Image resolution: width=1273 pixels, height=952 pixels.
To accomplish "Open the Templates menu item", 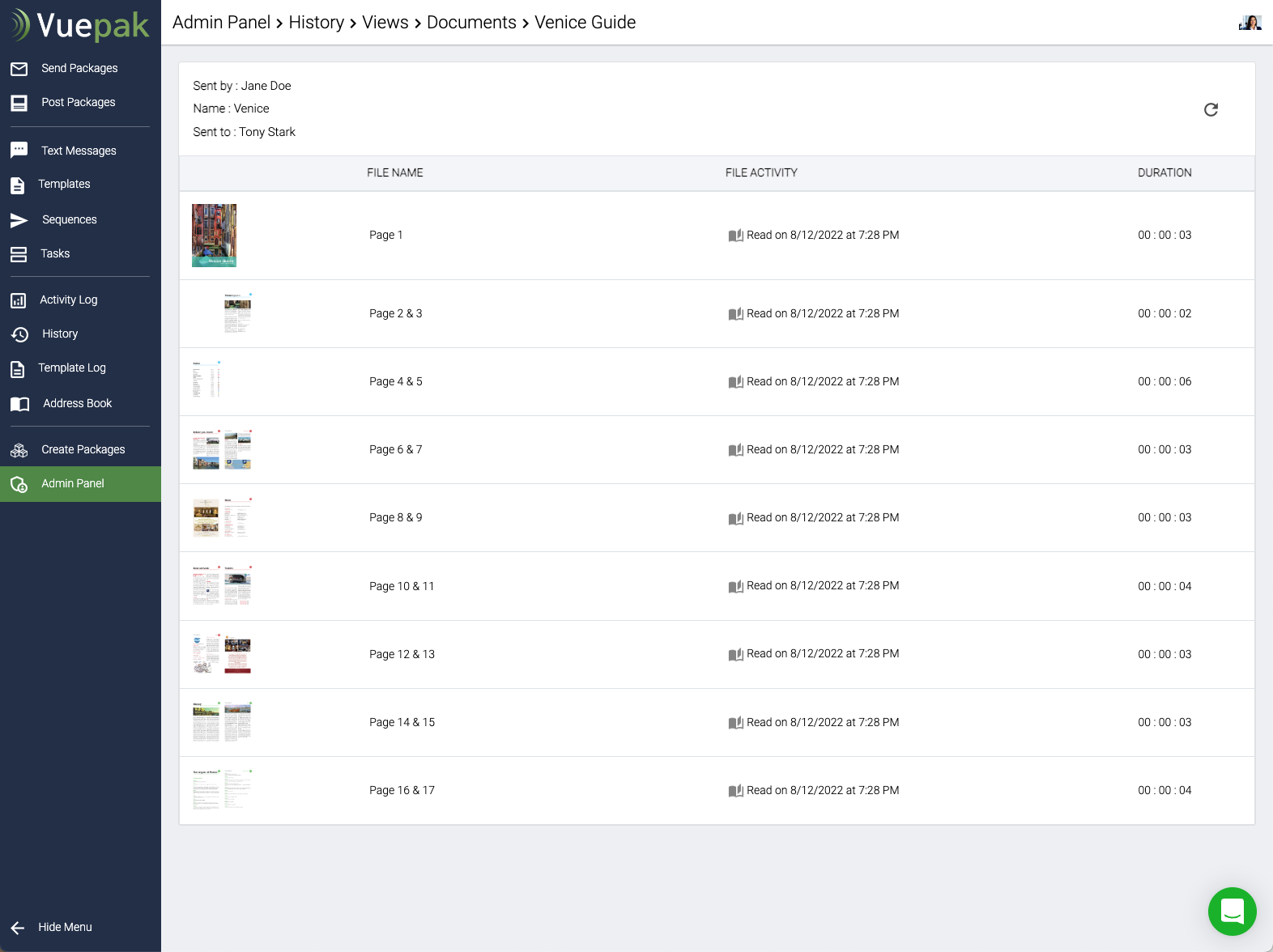I will coord(64,185).
